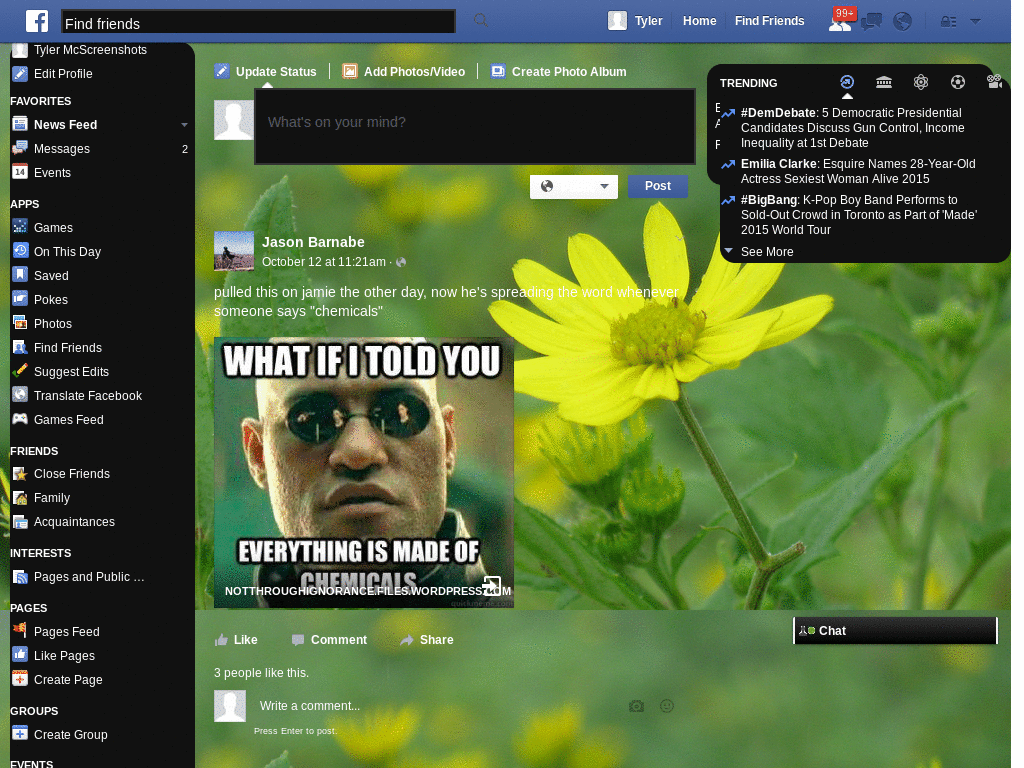Open privacy shortcuts lock icon
Image resolution: width=1024 pixels, height=768 pixels.
pos(948,22)
